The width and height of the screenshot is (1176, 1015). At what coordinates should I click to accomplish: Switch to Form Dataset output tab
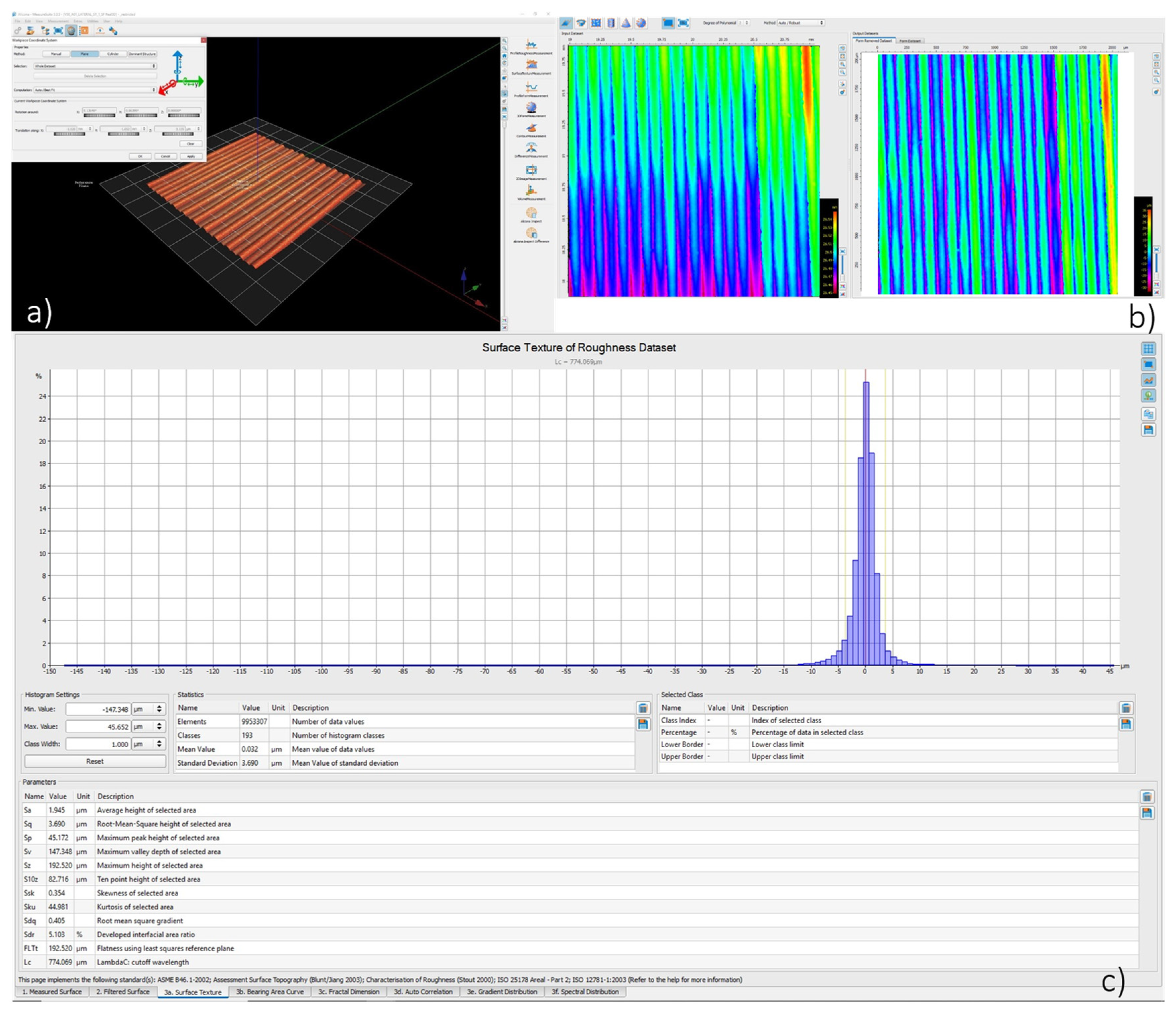910,41
